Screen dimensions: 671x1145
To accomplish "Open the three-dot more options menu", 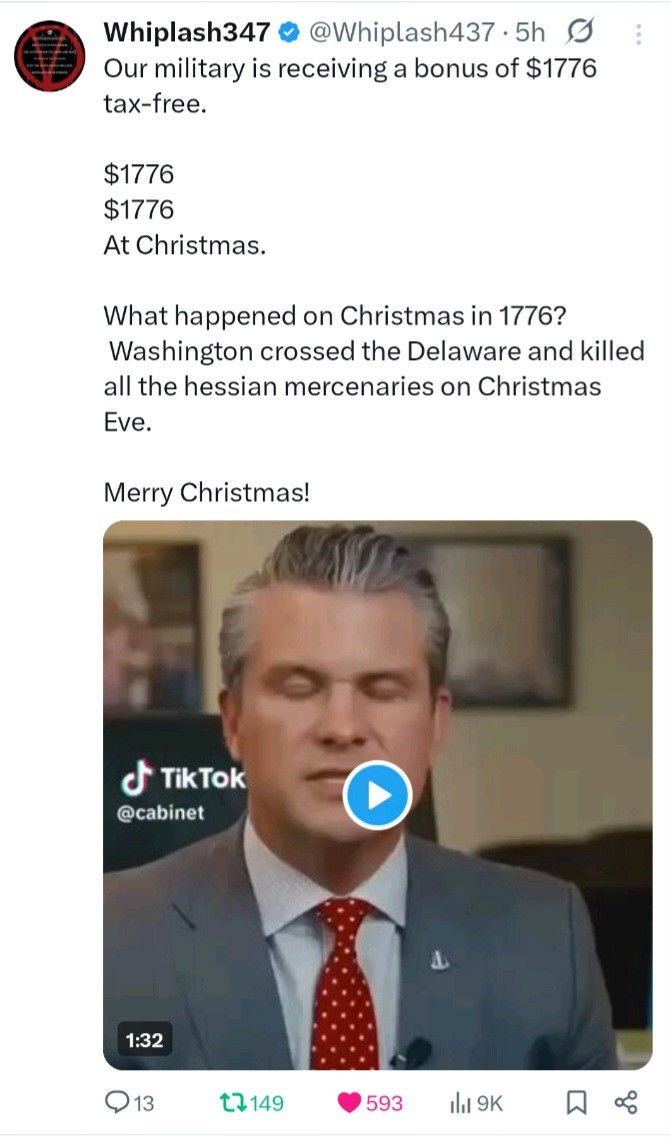I will point(639,33).
